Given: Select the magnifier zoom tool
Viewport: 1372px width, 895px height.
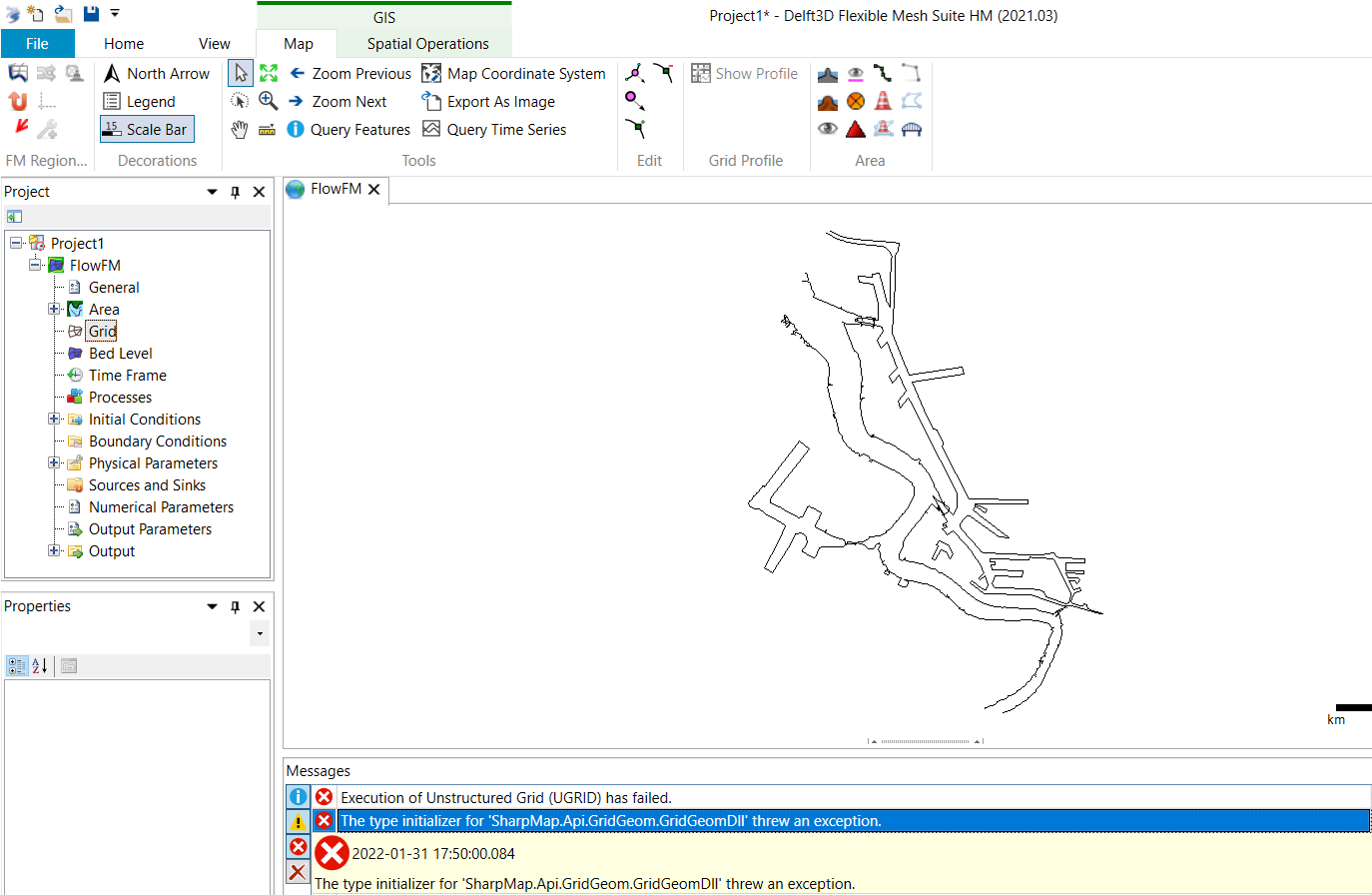Looking at the screenshot, I should [269, 101].
